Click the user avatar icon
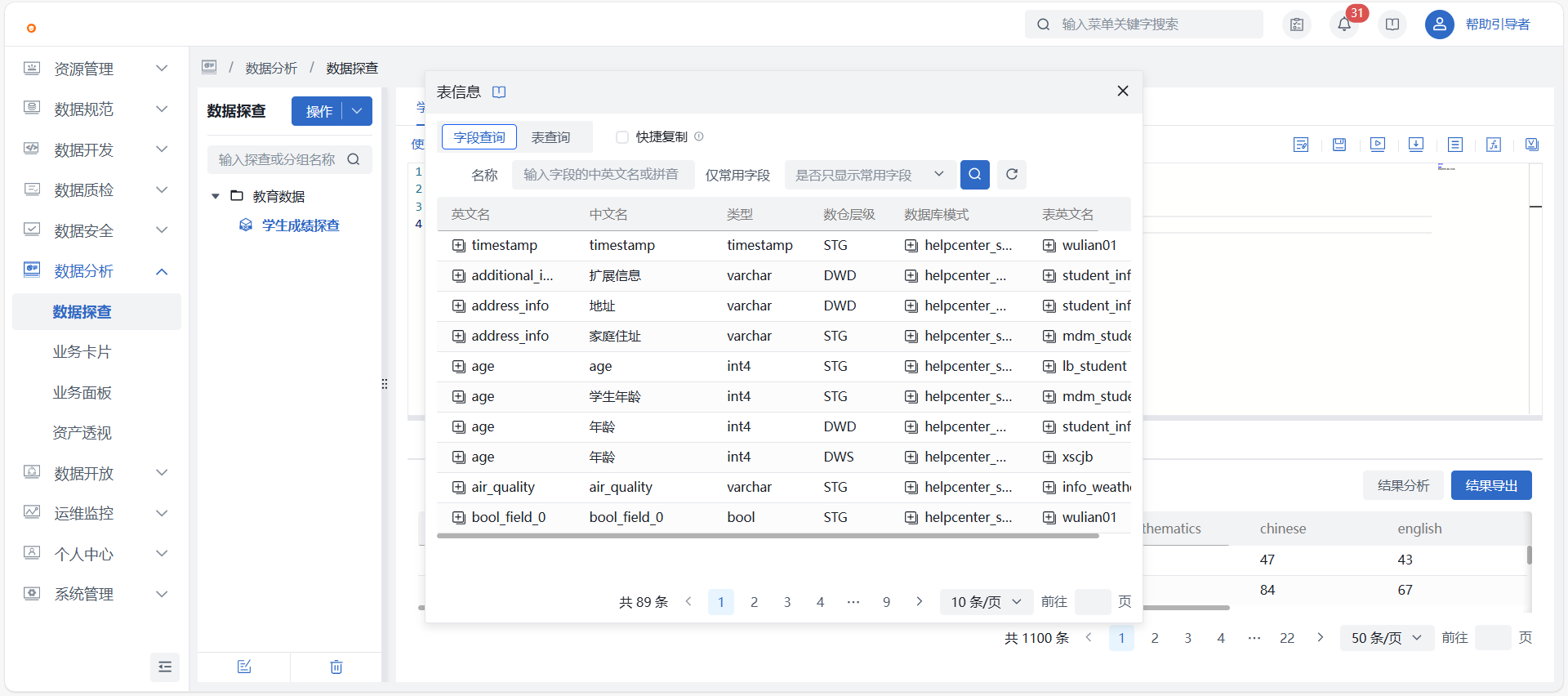Viewport: 1568px width, 696px height. 1439,25
